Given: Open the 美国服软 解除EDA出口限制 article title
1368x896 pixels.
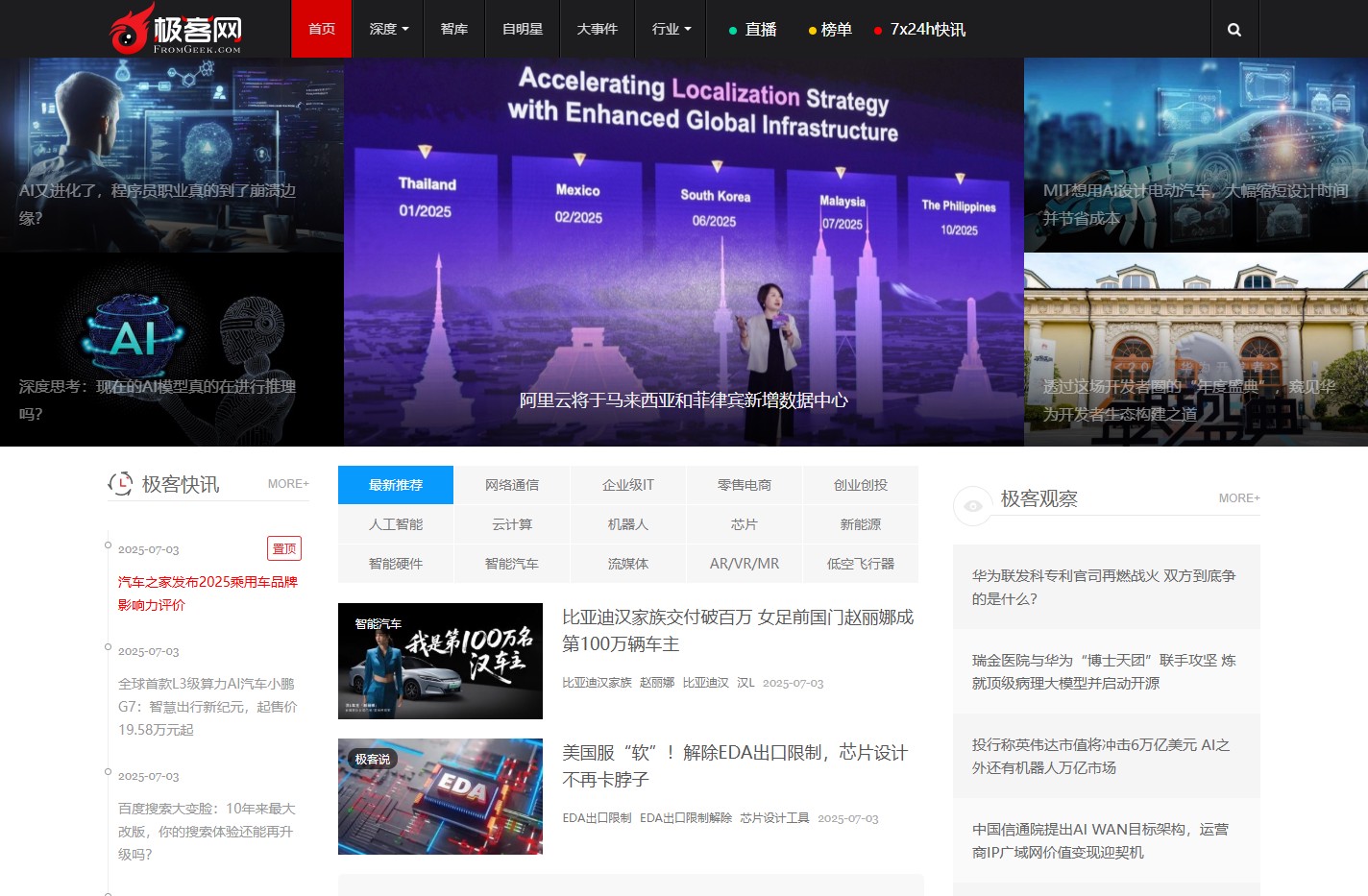Looking at the screenshot, I should (x=735, y=765).
